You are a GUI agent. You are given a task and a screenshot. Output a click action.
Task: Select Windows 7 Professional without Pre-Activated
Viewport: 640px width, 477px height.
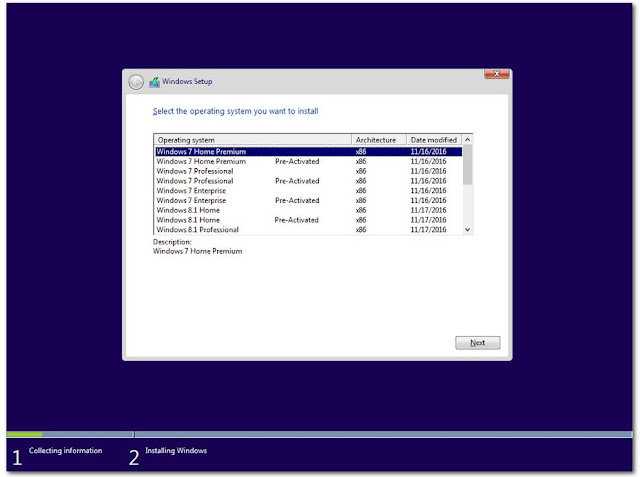pos(309,171)
